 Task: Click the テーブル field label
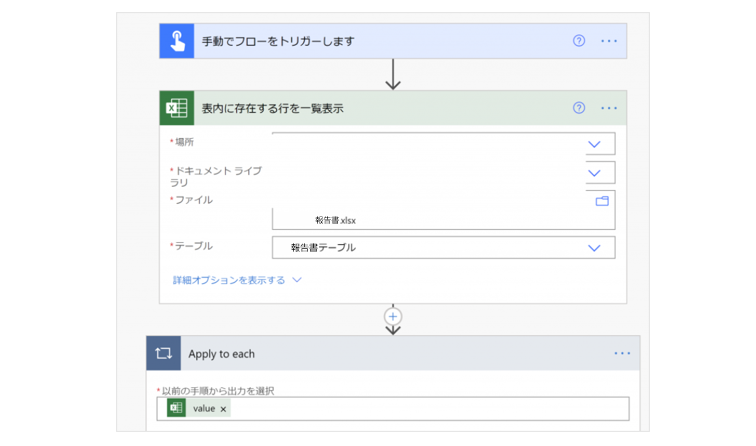pyautogui.click(x=193, y=246)
